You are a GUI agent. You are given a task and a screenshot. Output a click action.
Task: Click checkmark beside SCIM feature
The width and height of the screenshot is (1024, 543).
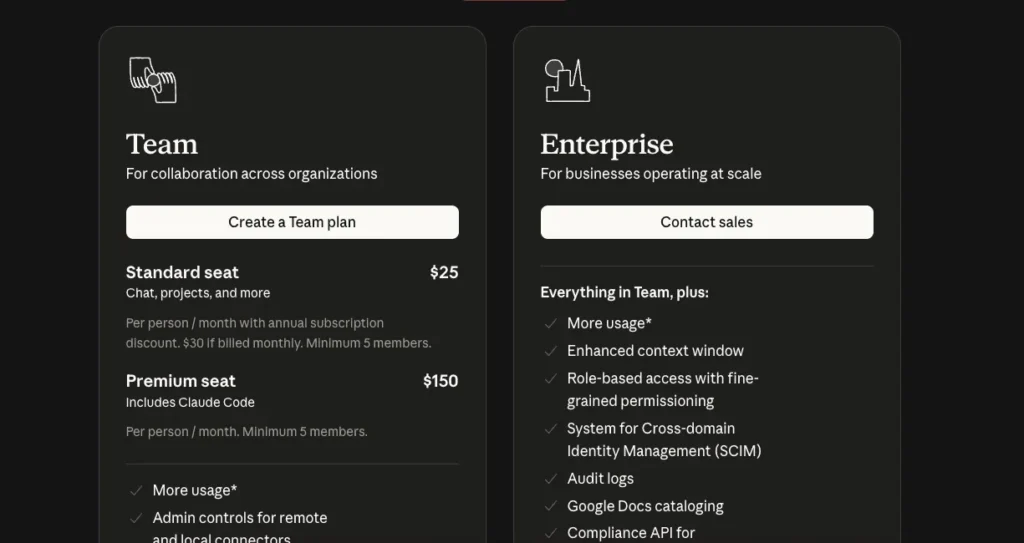click(550, 429)
